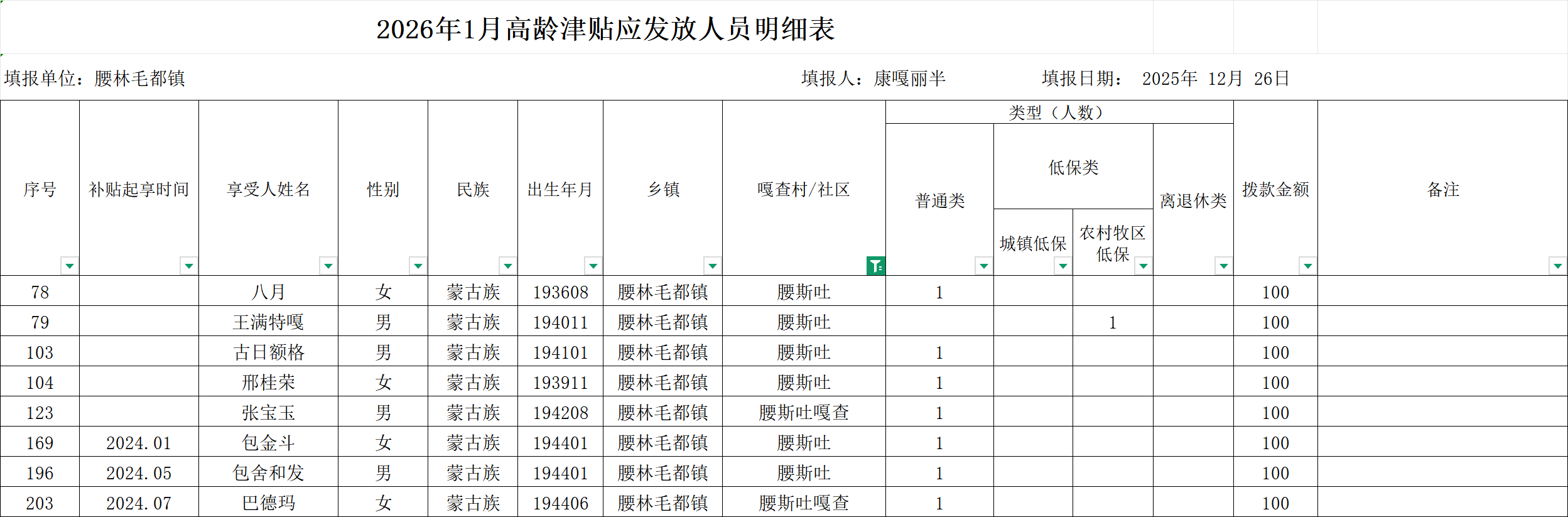Image resolution: width=1568 pixels, height=517 pixels.
Task: Expand the 农村牧区低保 filter arrow
Action: [1143, 266]
